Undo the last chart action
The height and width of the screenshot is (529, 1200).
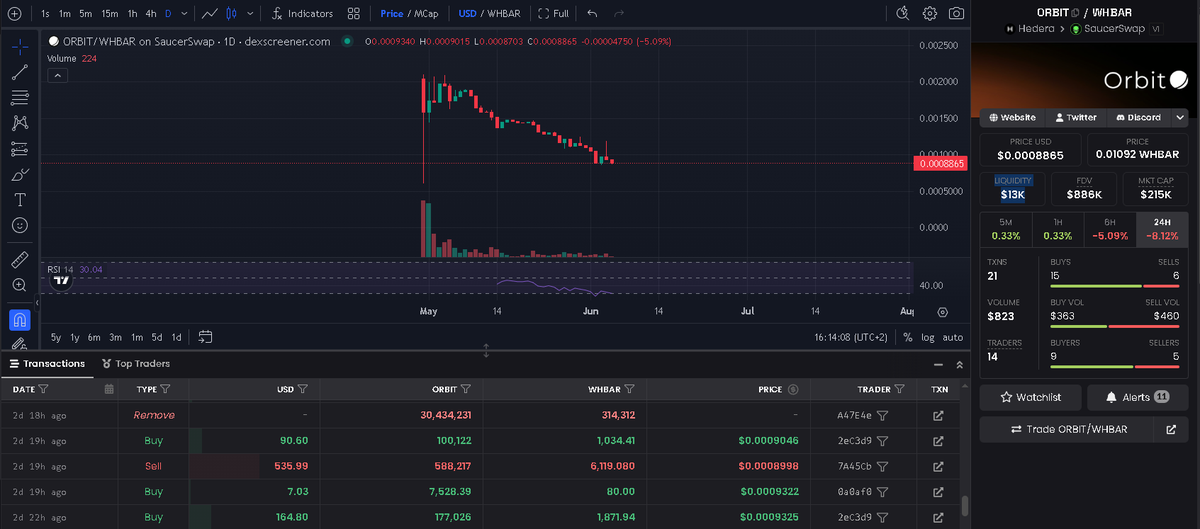point(593,14)
